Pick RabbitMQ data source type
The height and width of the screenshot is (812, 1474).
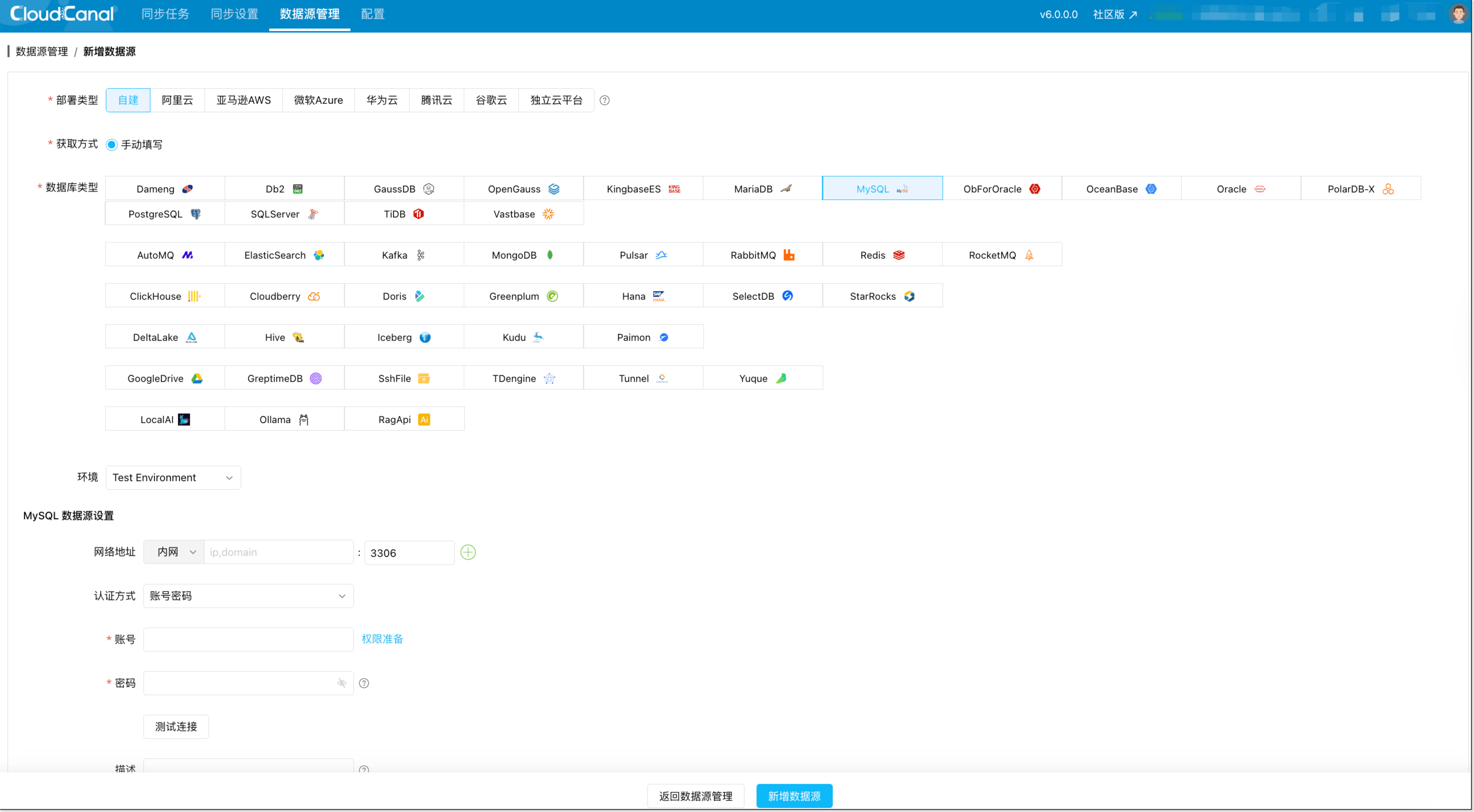point(763,255)
